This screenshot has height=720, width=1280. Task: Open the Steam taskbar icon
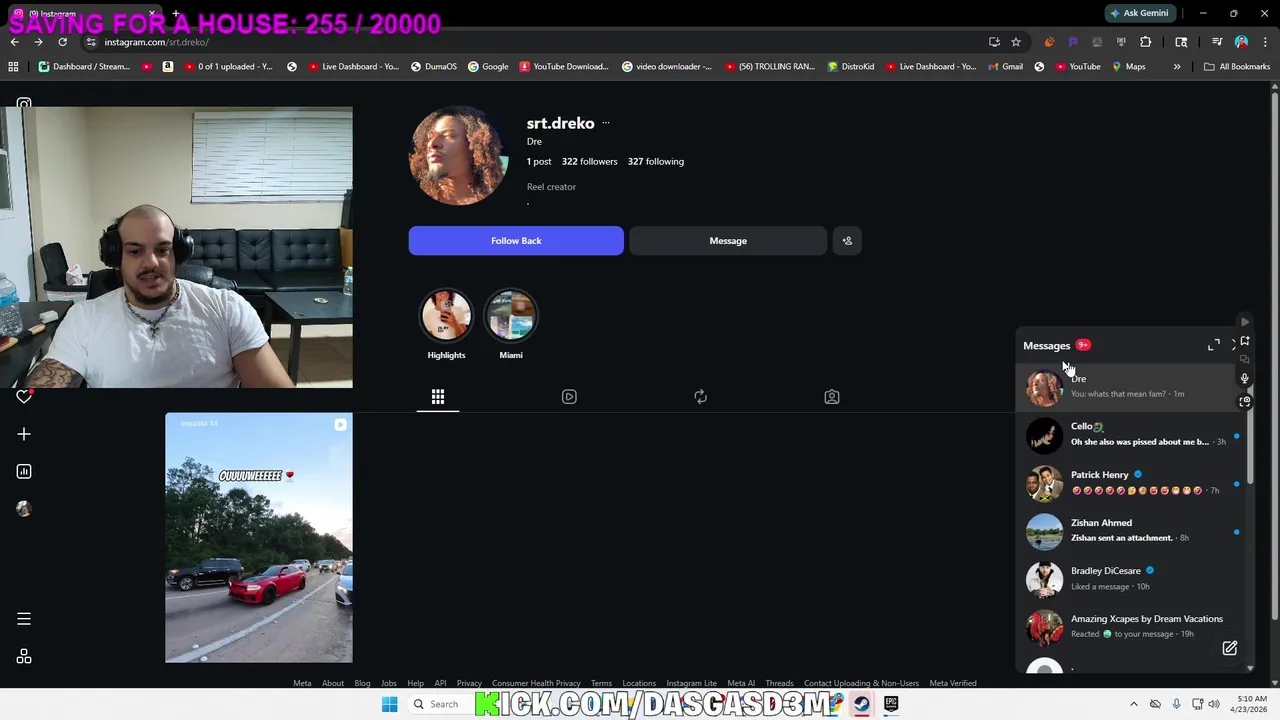[861, 704]
